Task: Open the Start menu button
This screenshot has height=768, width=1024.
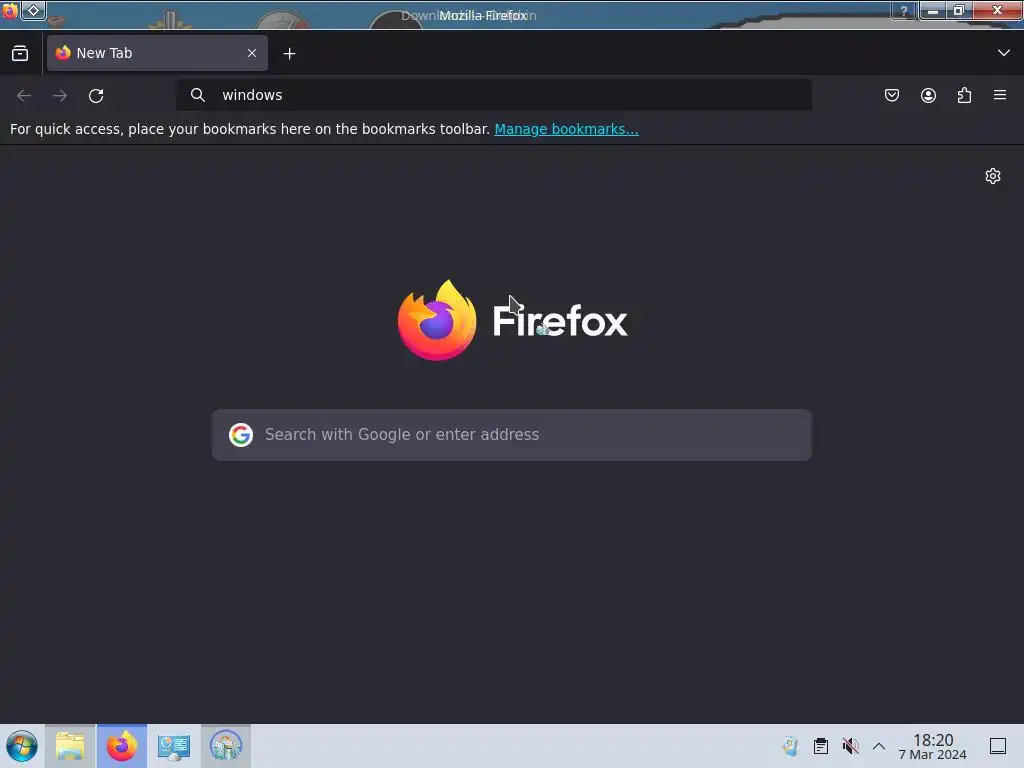Action: tap(22, 746)
